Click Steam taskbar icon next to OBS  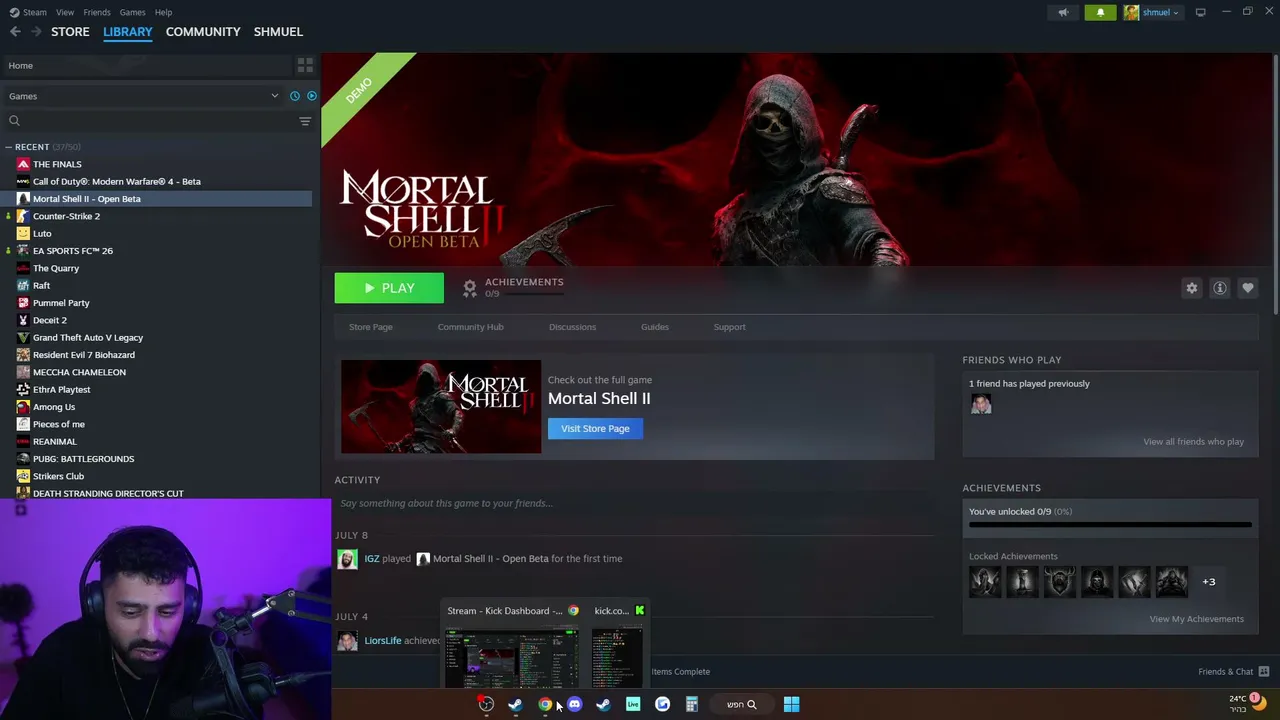tap(515, 704)
